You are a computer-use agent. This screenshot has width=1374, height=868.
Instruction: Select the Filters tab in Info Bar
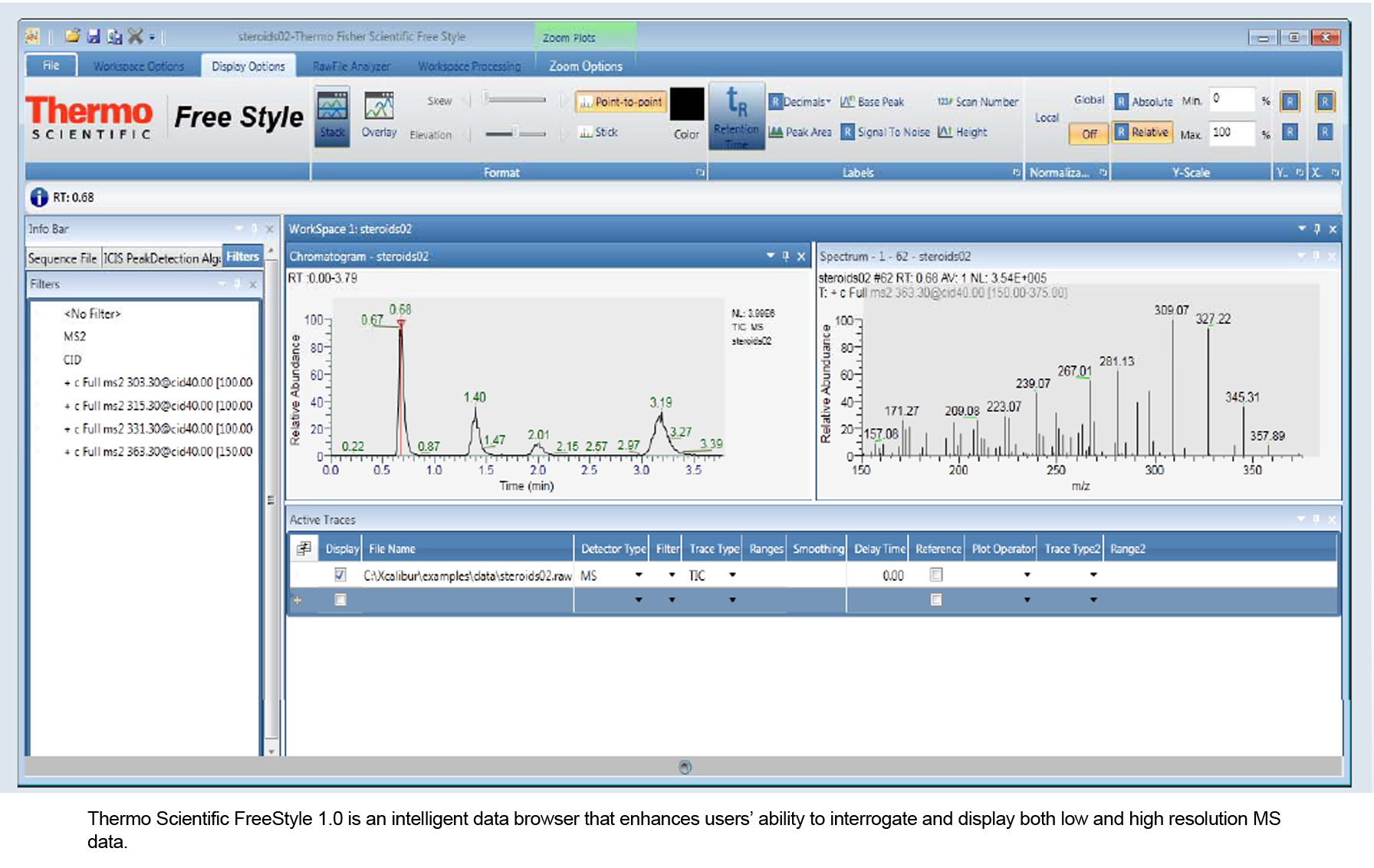tap(243, 257)
